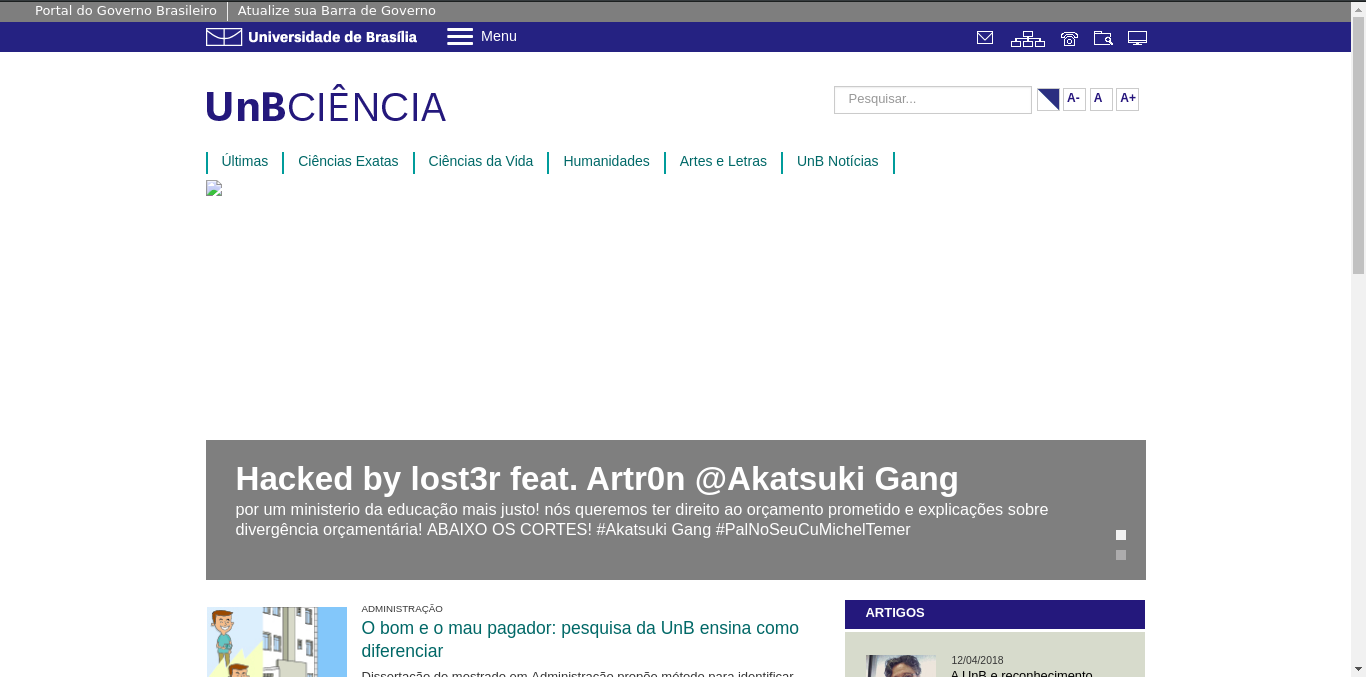Click the ARTIGOS section header
Image resolution: width=1366 pixels, height=677 pixels.
coord(995,613)
